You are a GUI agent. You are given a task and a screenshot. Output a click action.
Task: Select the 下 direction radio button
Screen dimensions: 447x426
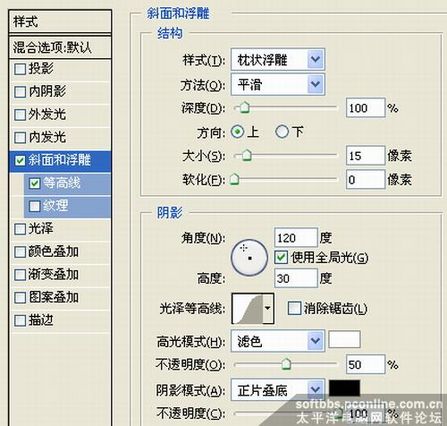tap(282, 132)
